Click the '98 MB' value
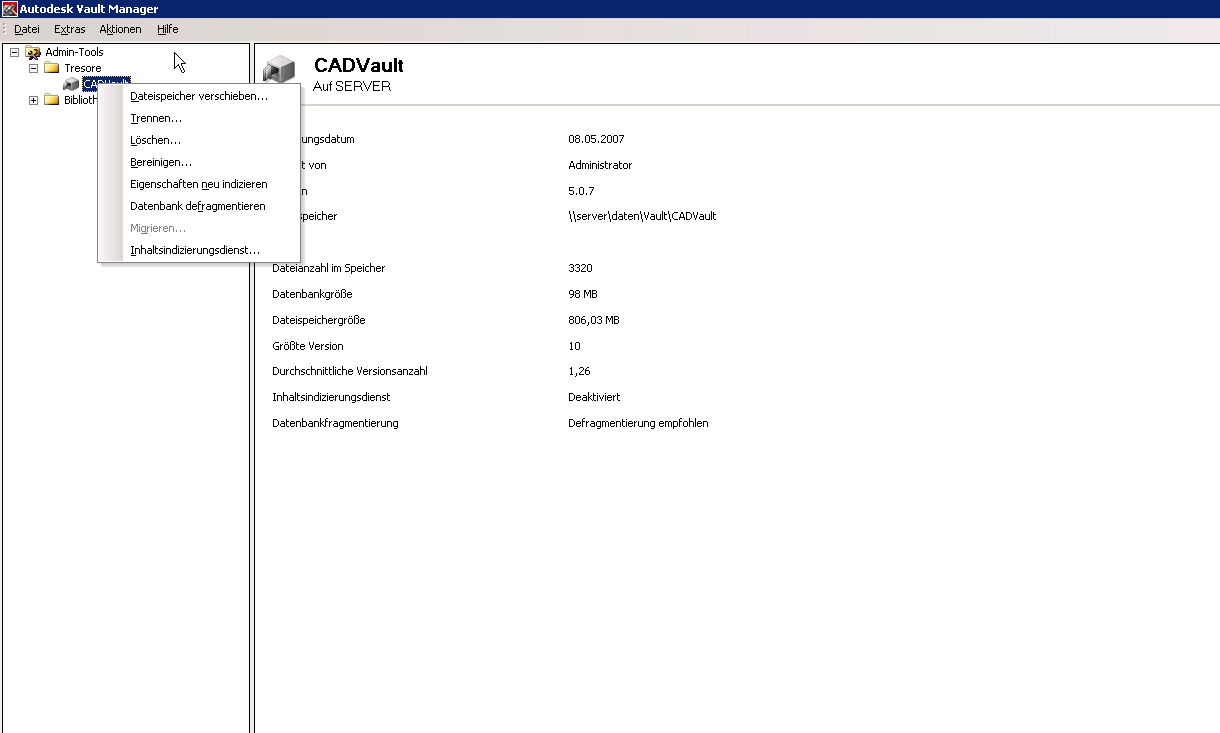 [x=584, y=294]
